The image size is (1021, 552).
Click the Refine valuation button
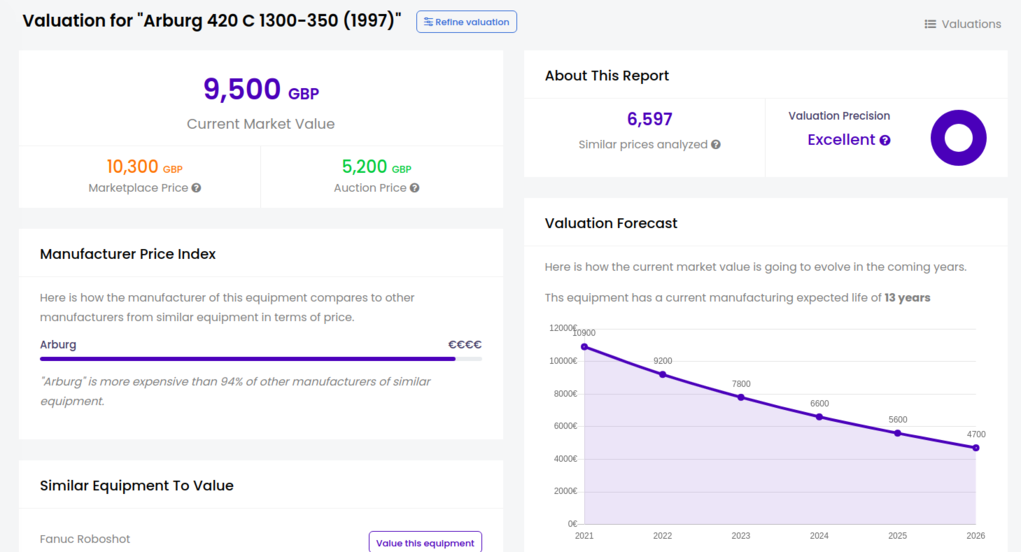point(466,22)
